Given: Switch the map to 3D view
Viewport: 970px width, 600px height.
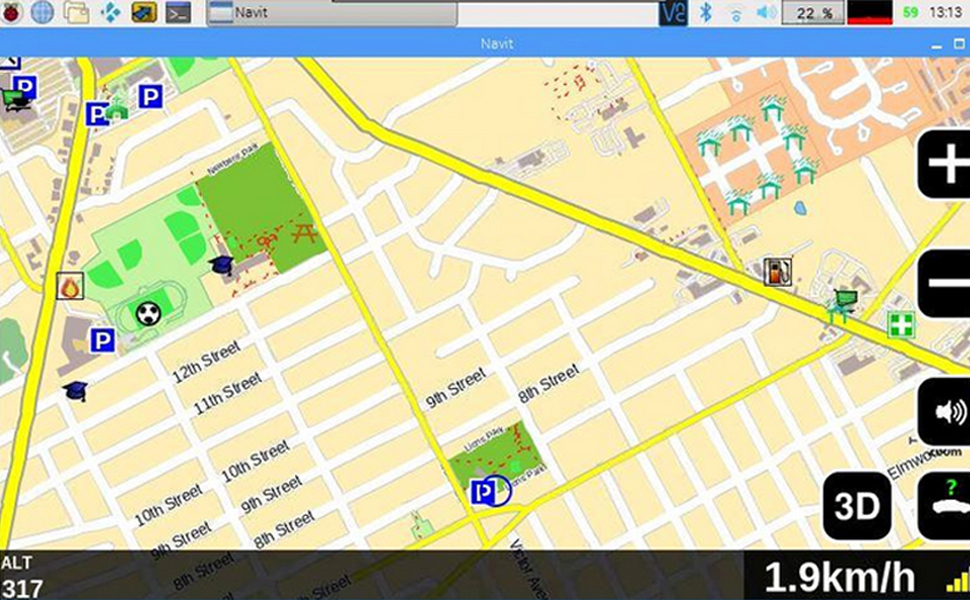Looking at the screenshot, I should coord(857,506).
